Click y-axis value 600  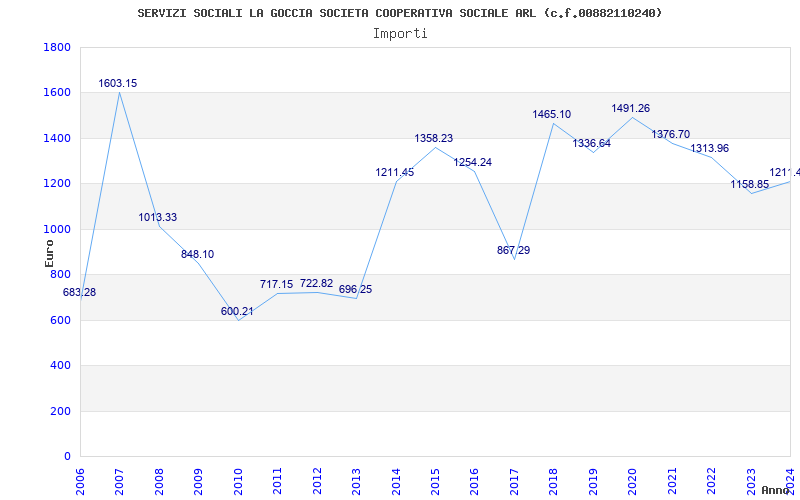[60, 320]
